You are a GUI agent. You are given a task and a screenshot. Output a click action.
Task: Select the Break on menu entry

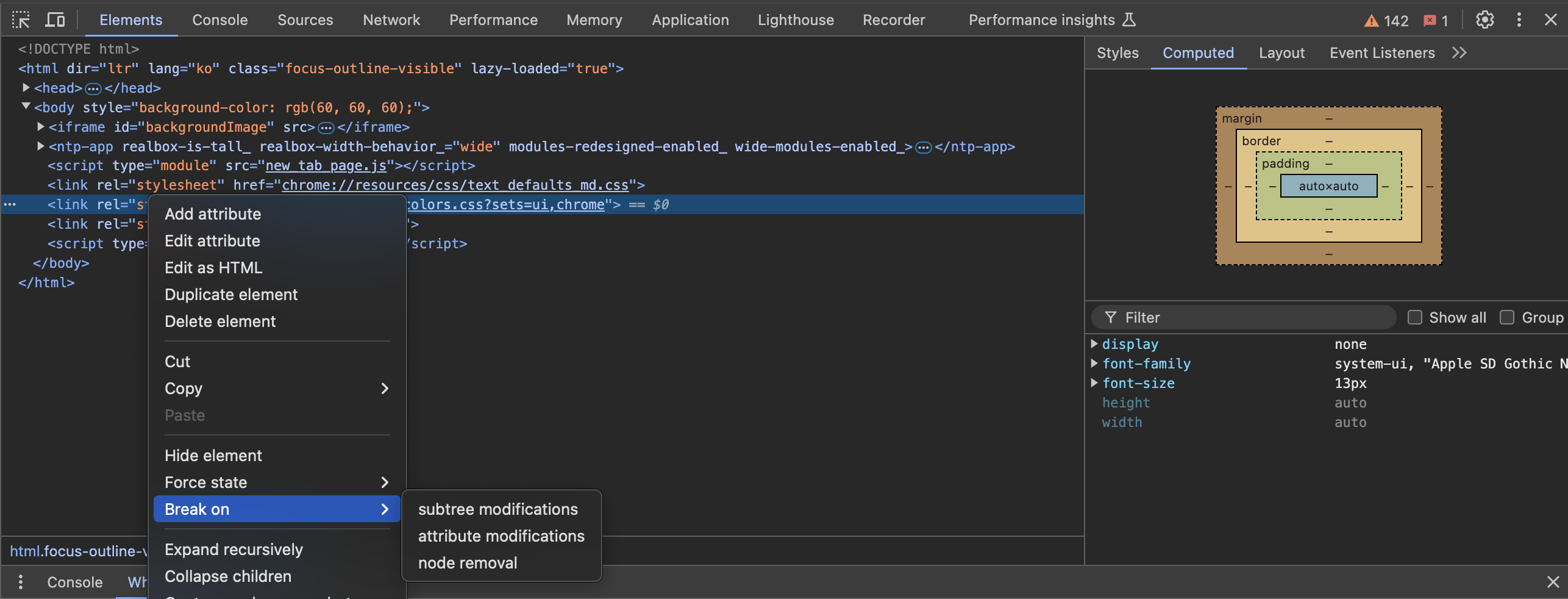(277, 509)
